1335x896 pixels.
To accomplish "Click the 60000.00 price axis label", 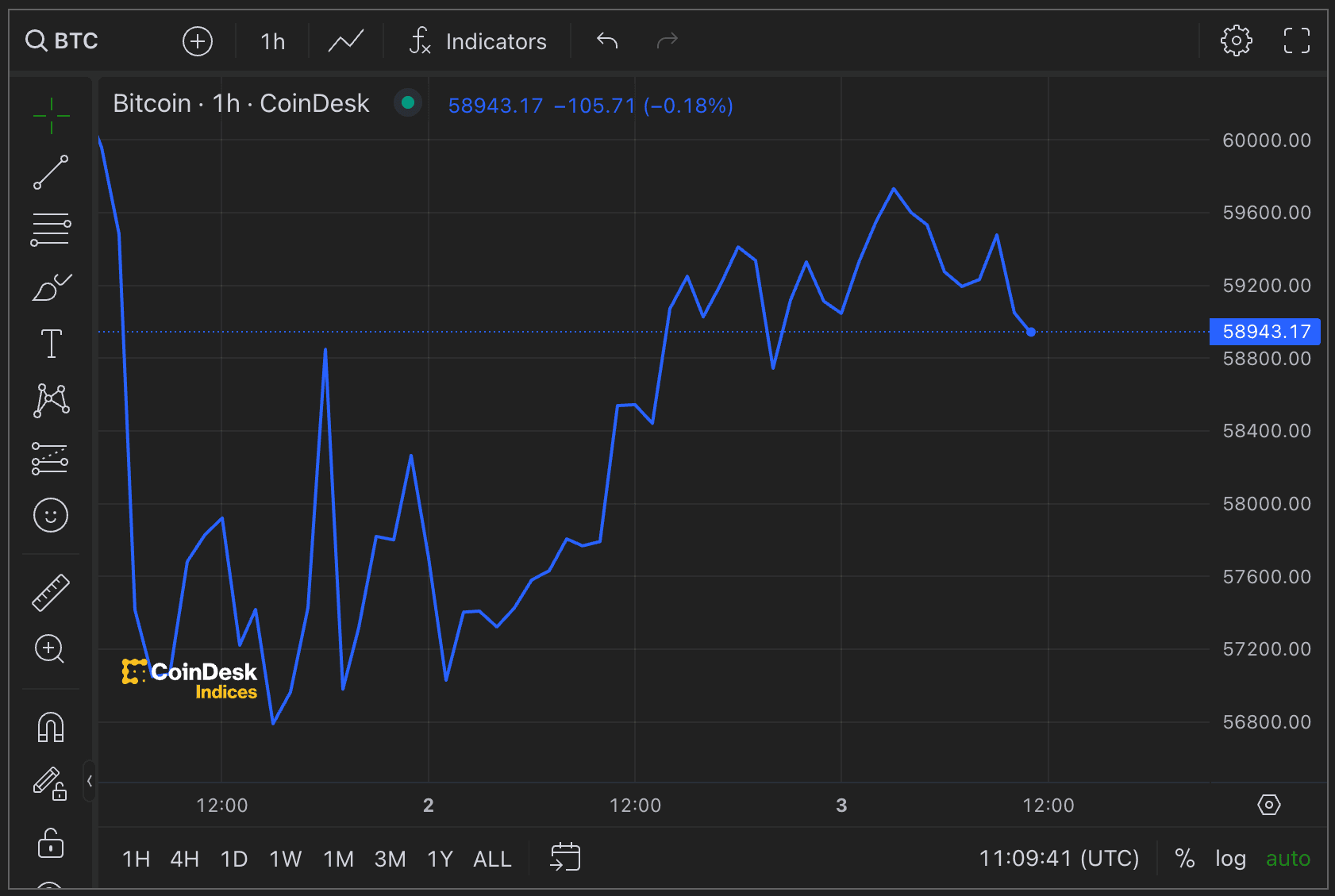I will tap(1267, 140).
